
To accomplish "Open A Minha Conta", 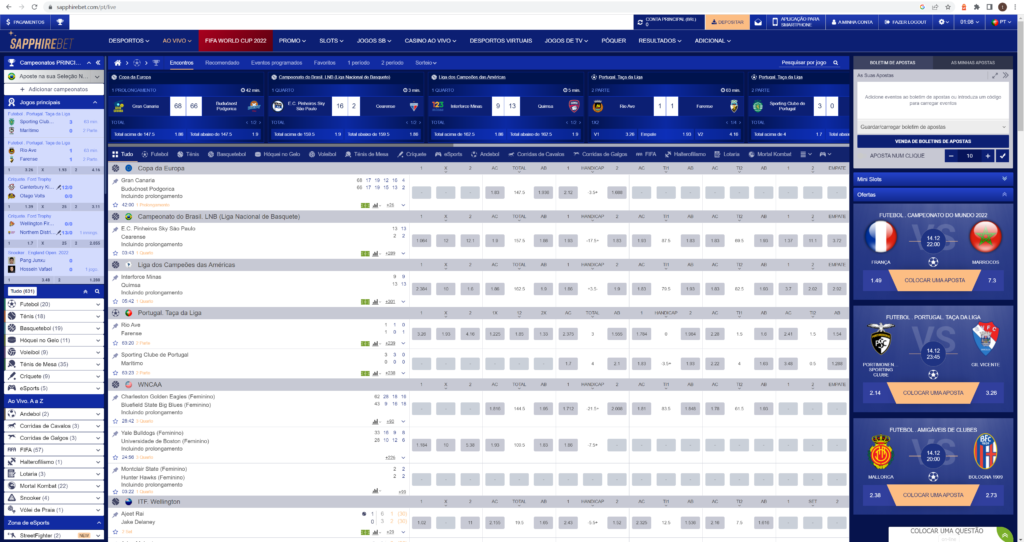I will pos(852,22).
